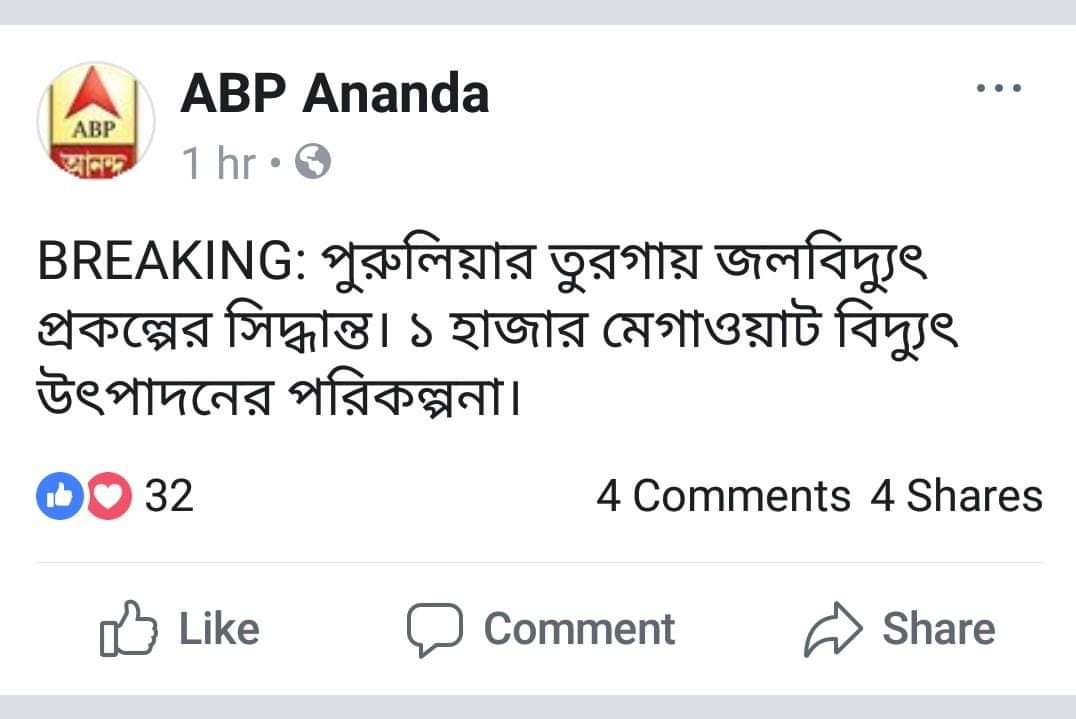Click the Like text label

219,629
